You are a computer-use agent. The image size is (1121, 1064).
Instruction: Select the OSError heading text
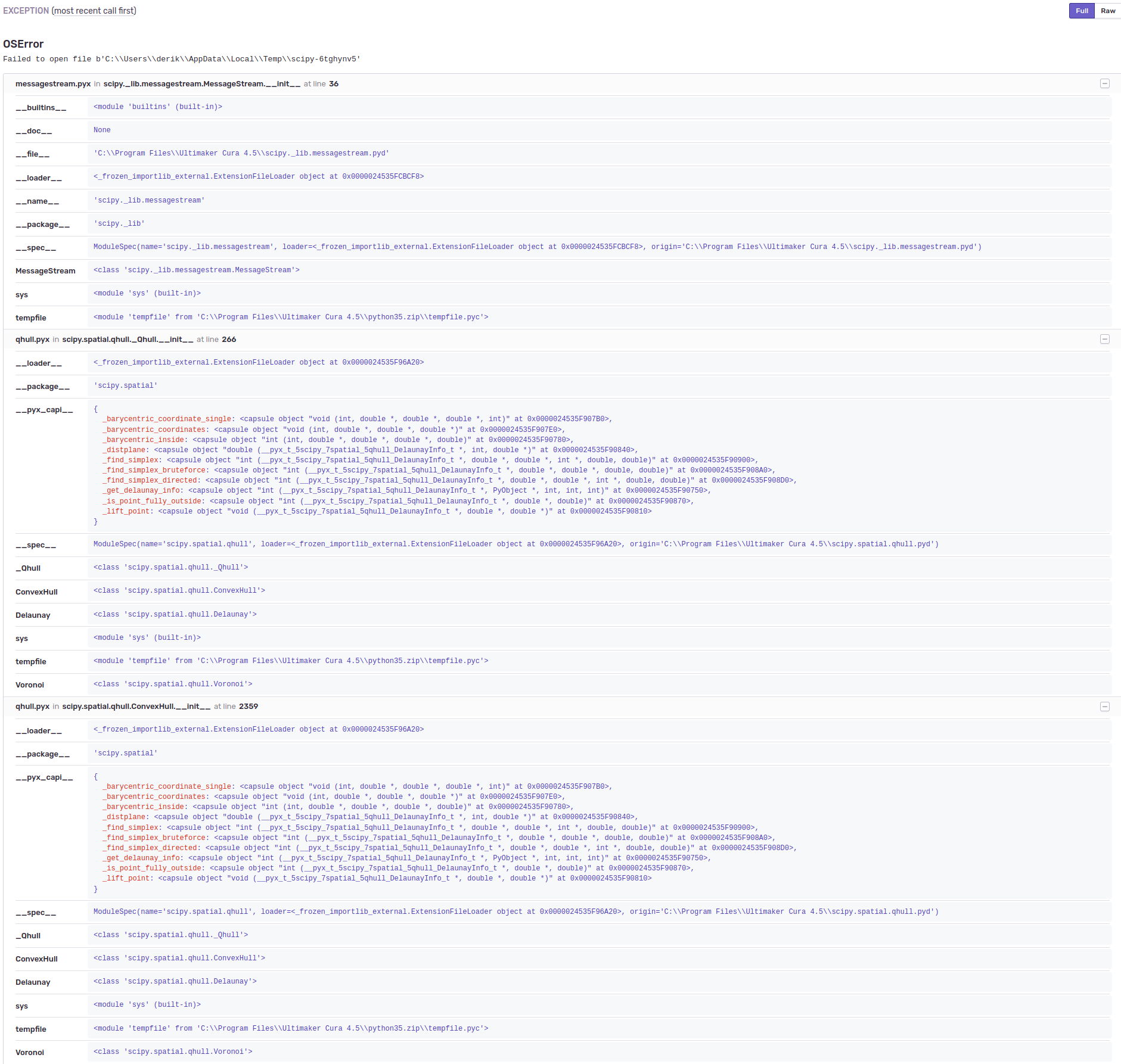click(23, 43)
